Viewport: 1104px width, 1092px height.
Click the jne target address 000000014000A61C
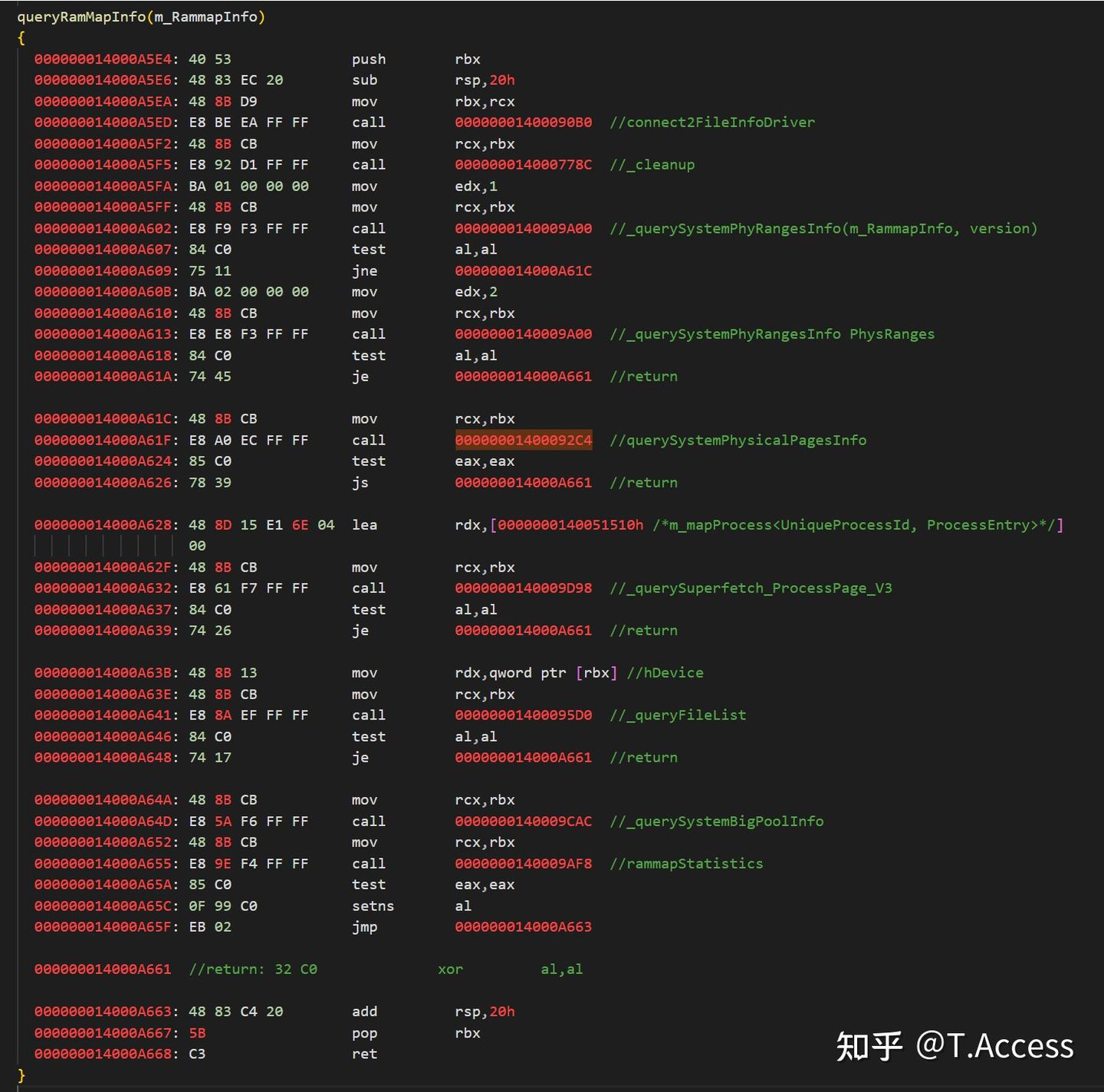coord(523,271)
